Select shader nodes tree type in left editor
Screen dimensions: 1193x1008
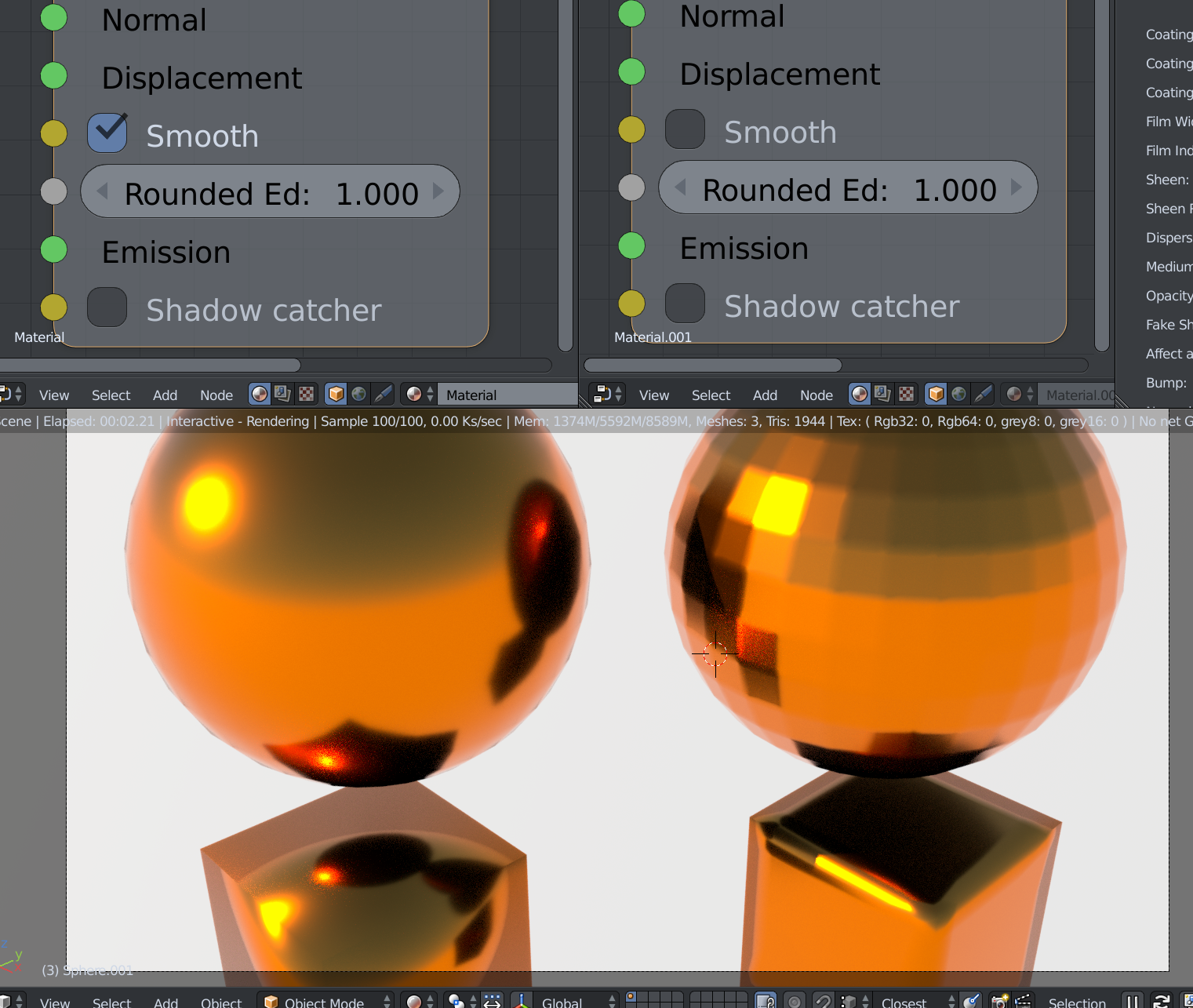(260, 394)
